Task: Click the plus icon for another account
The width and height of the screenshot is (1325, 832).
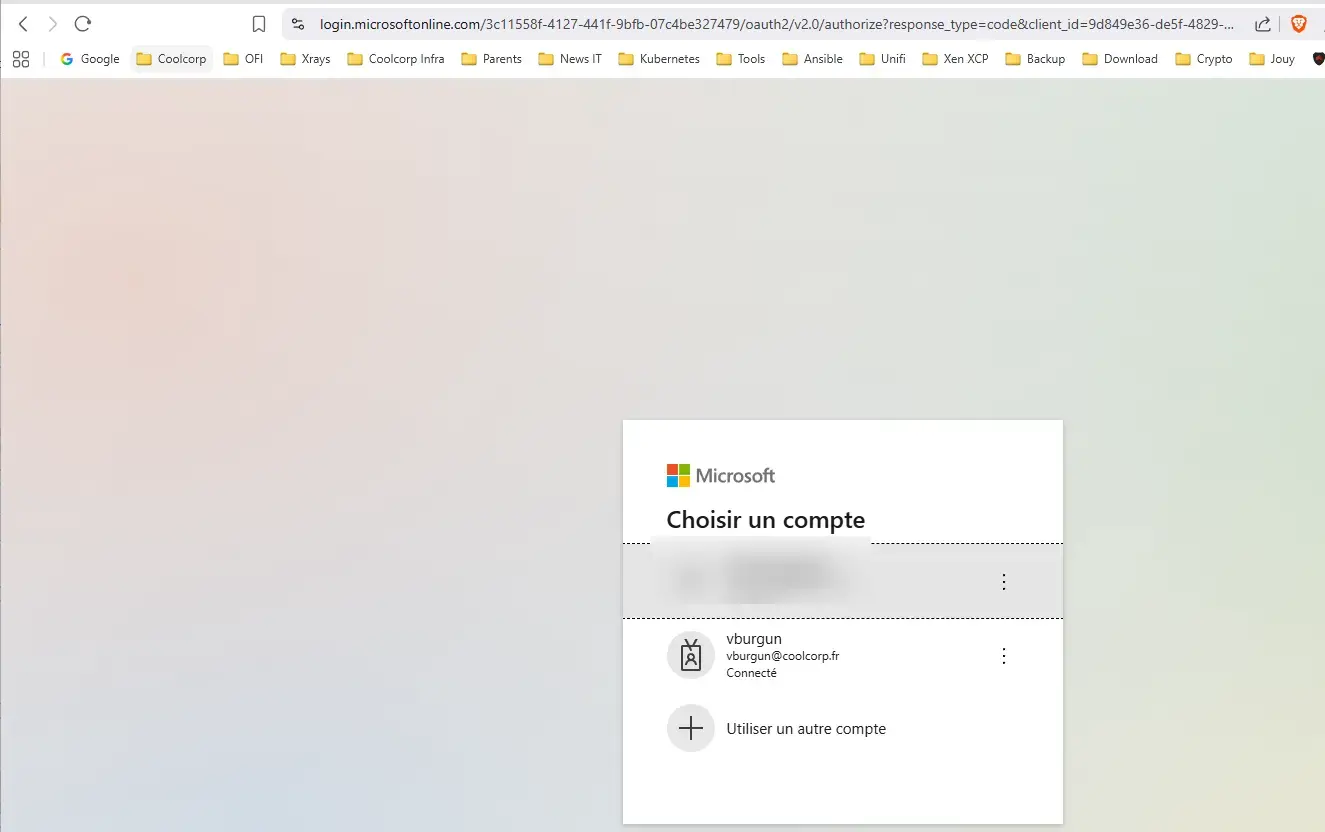Action: coord(690,728)
